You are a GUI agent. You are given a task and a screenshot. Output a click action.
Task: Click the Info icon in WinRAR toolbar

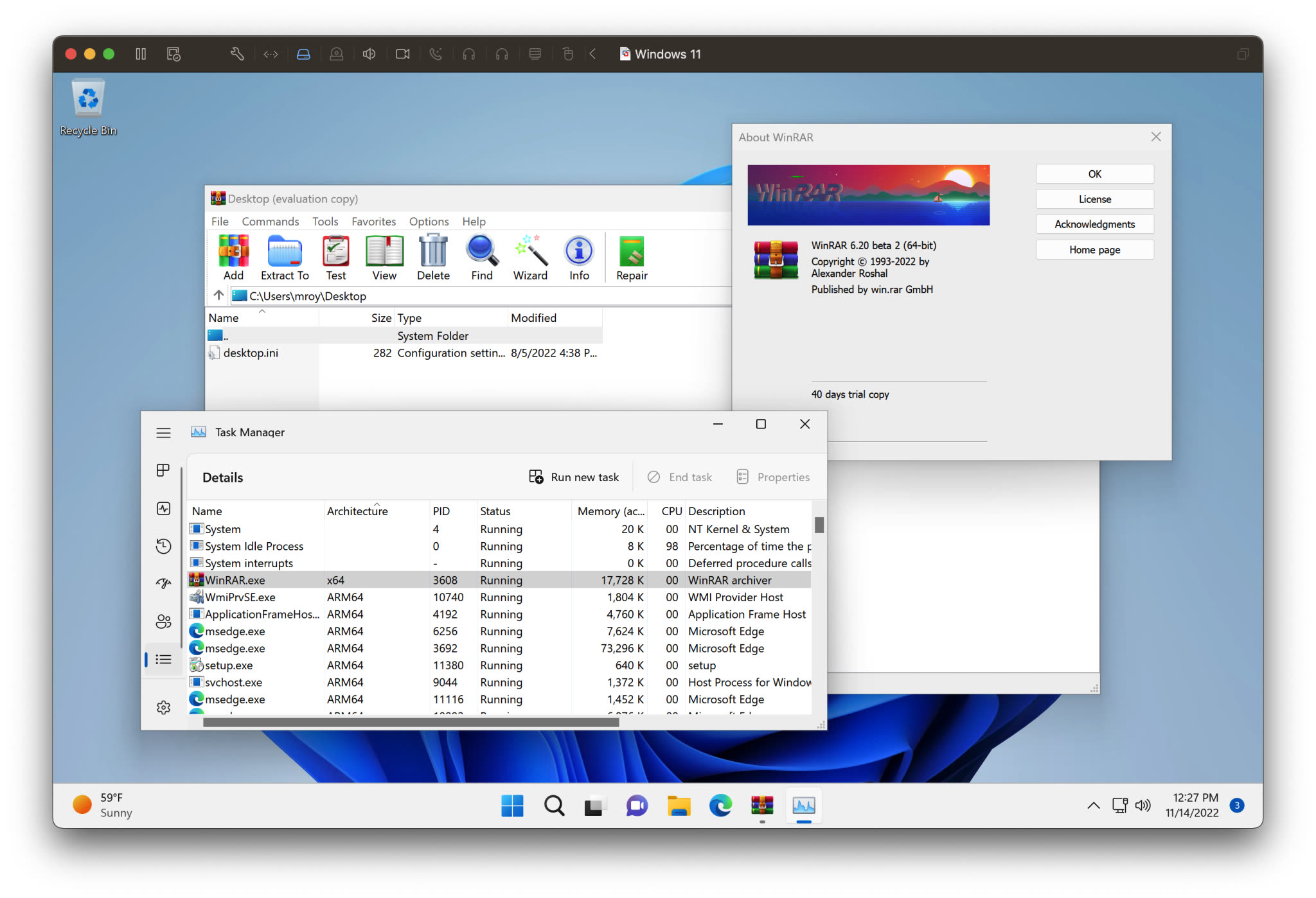tap(579, 258)
